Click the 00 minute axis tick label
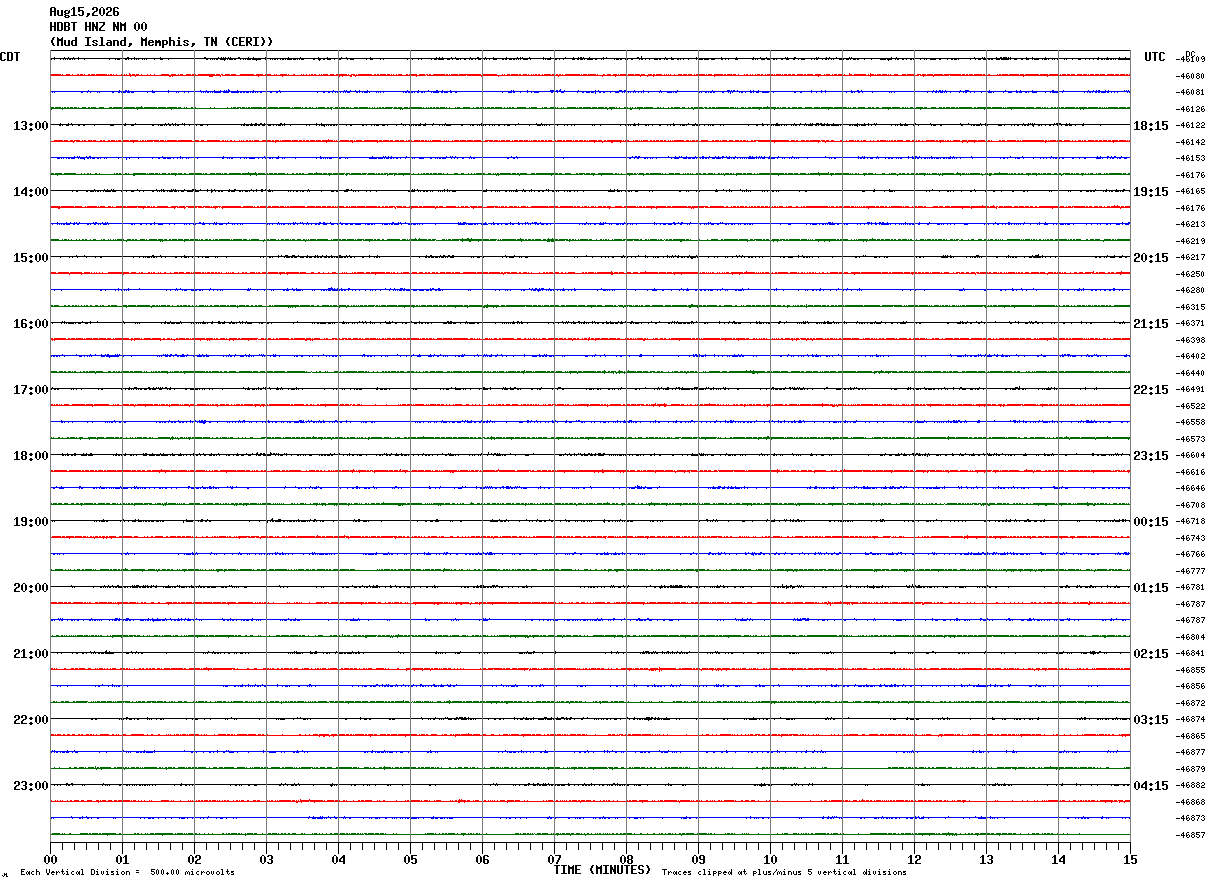Screen dimensions: 1210x886 pos(50,859)
